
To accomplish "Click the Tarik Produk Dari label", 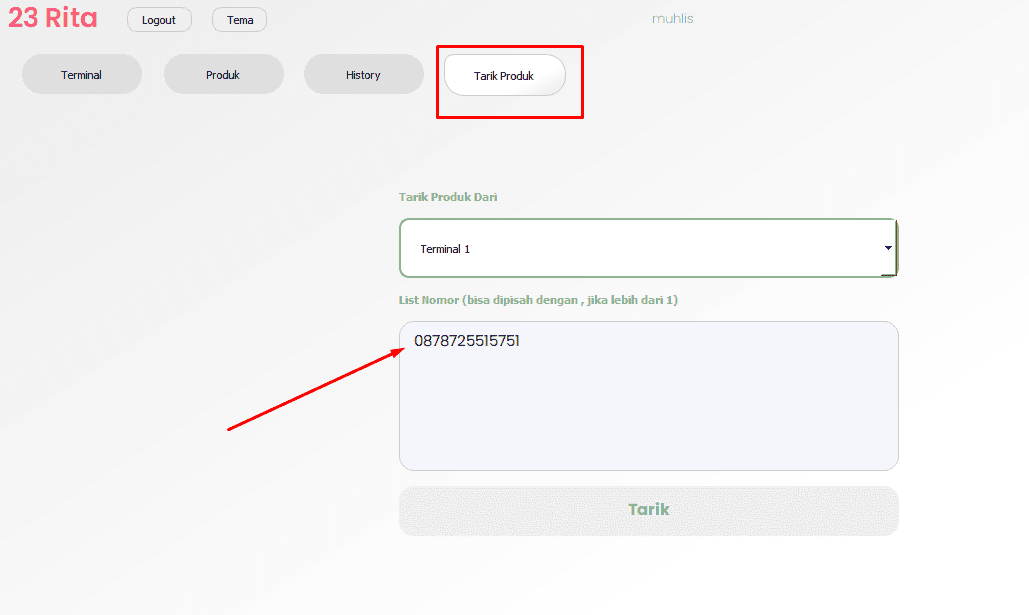I will pos(448,197).
